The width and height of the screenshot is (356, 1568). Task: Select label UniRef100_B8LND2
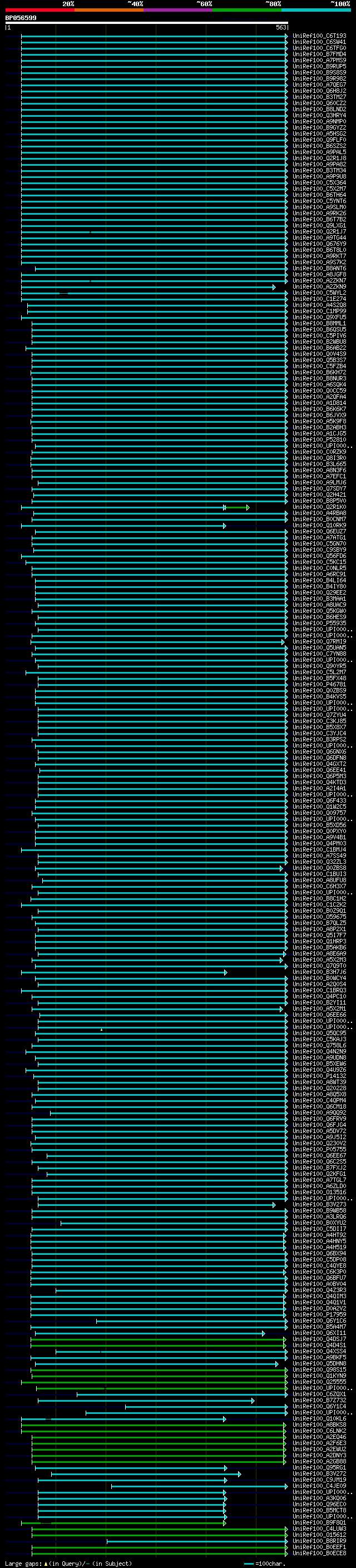[319, 109]
